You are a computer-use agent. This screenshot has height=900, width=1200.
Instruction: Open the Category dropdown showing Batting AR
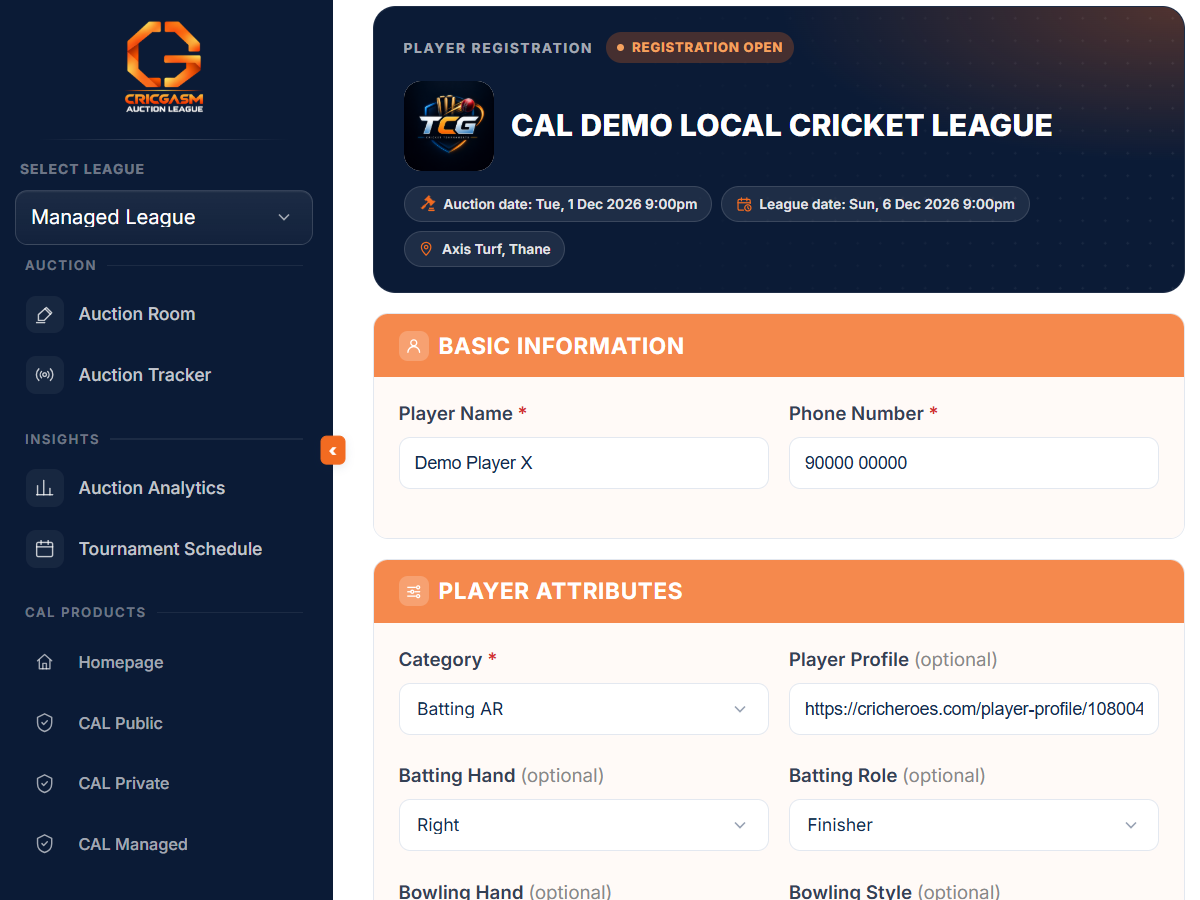pos(584,709)
